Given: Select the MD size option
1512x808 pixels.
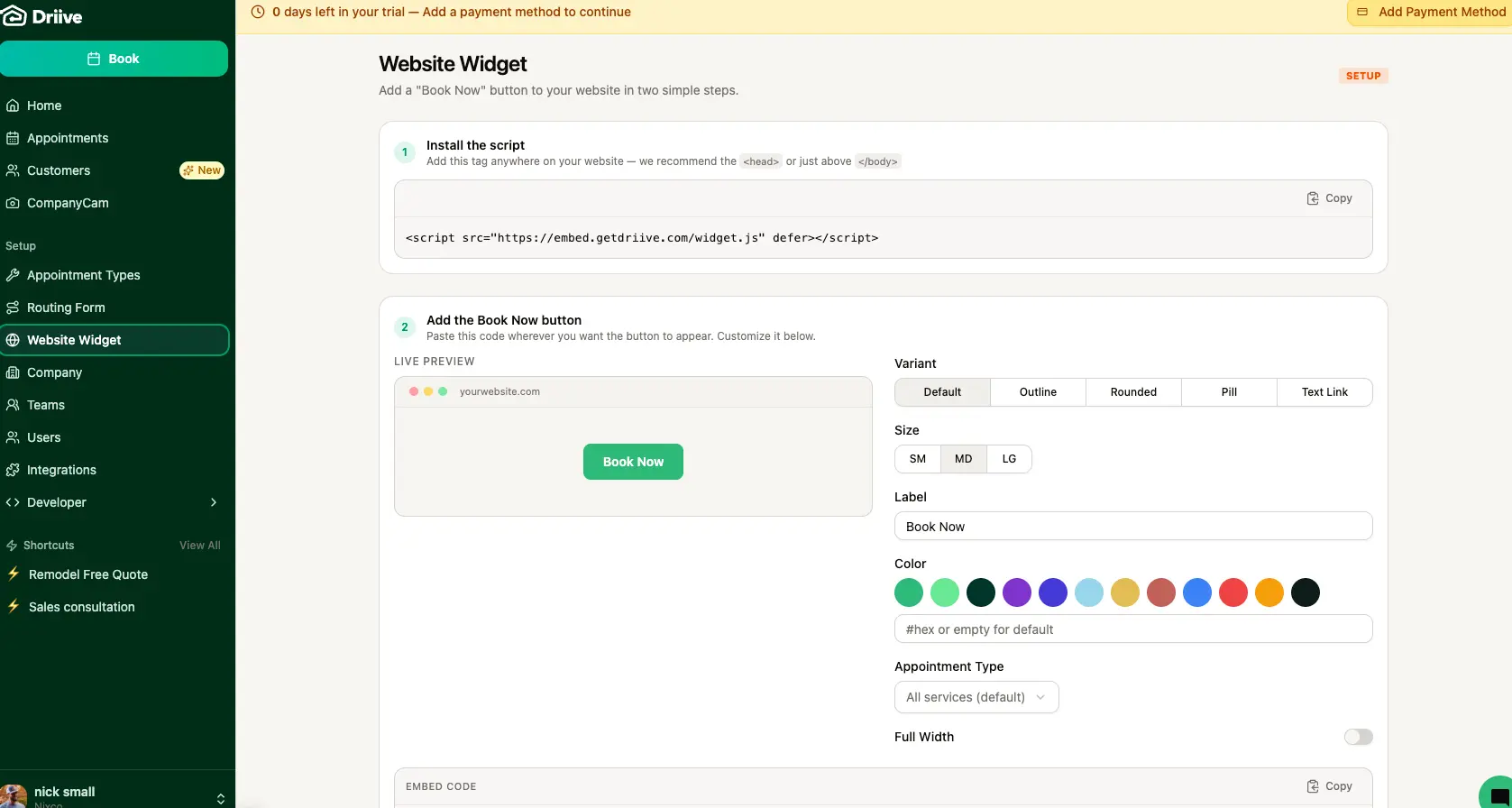Looking at the screenshot, I should 964,459.
